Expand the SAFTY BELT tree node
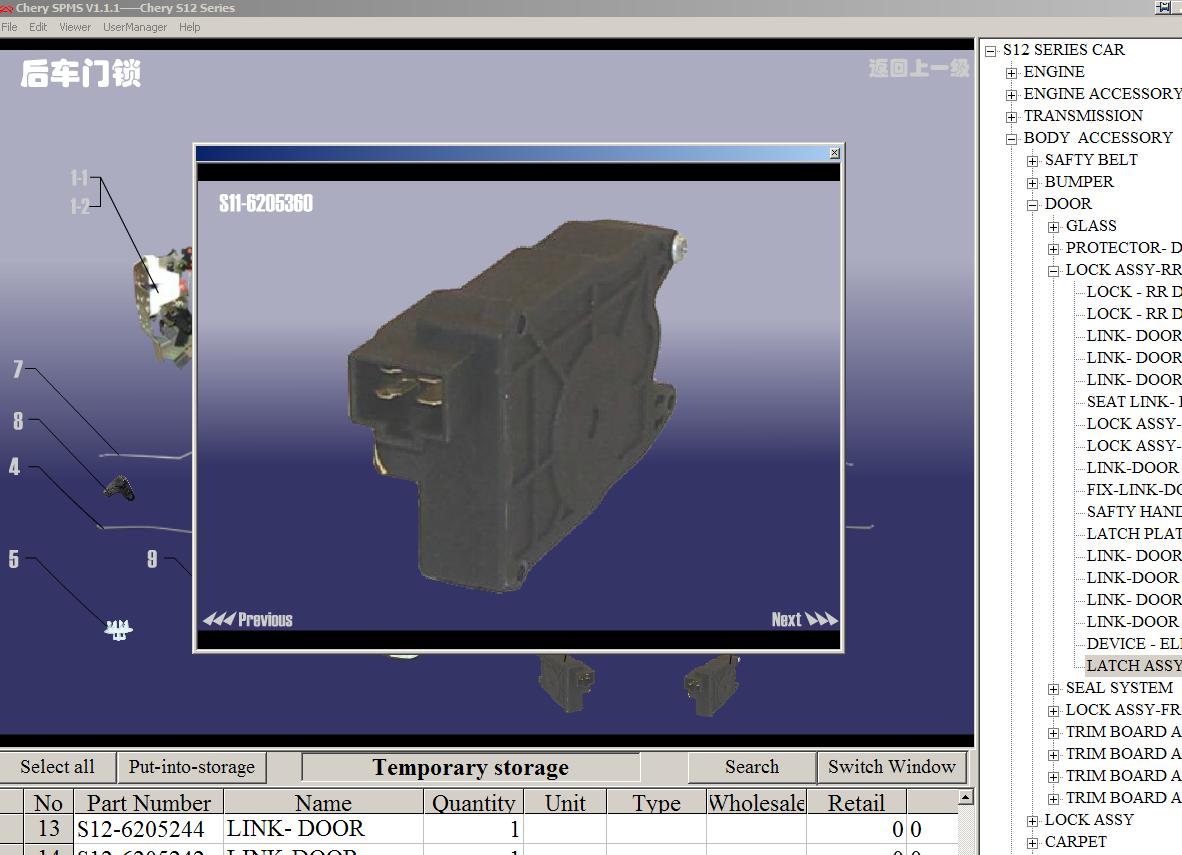Screen dimensions: 1182x855 coord(1033,161)
